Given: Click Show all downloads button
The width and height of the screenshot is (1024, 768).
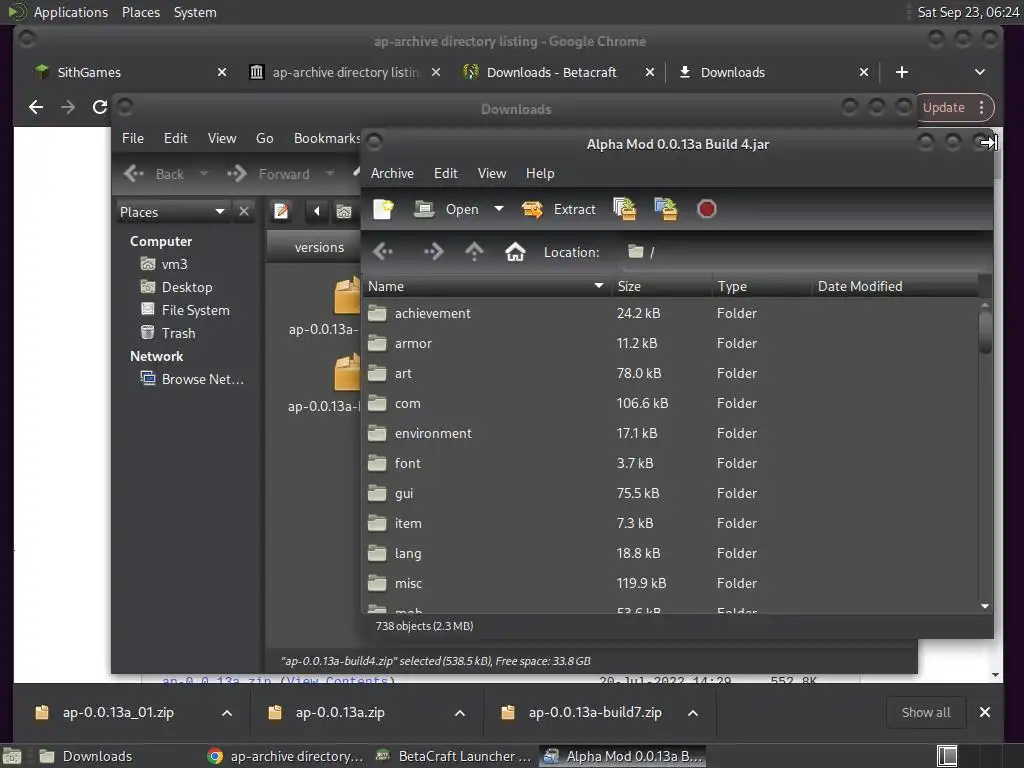Looking at the screenshot, I should [925, 712].
